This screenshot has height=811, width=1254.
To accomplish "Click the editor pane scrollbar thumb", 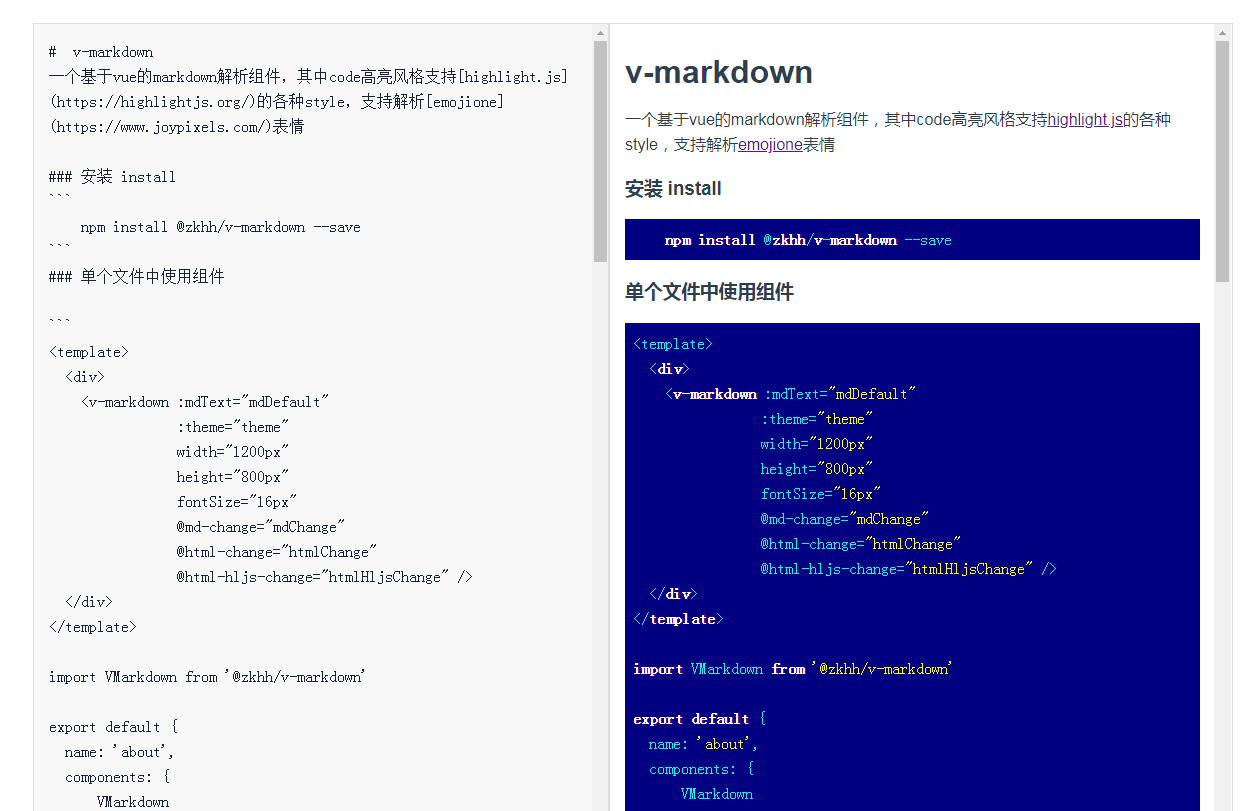I will coord(600,151).
